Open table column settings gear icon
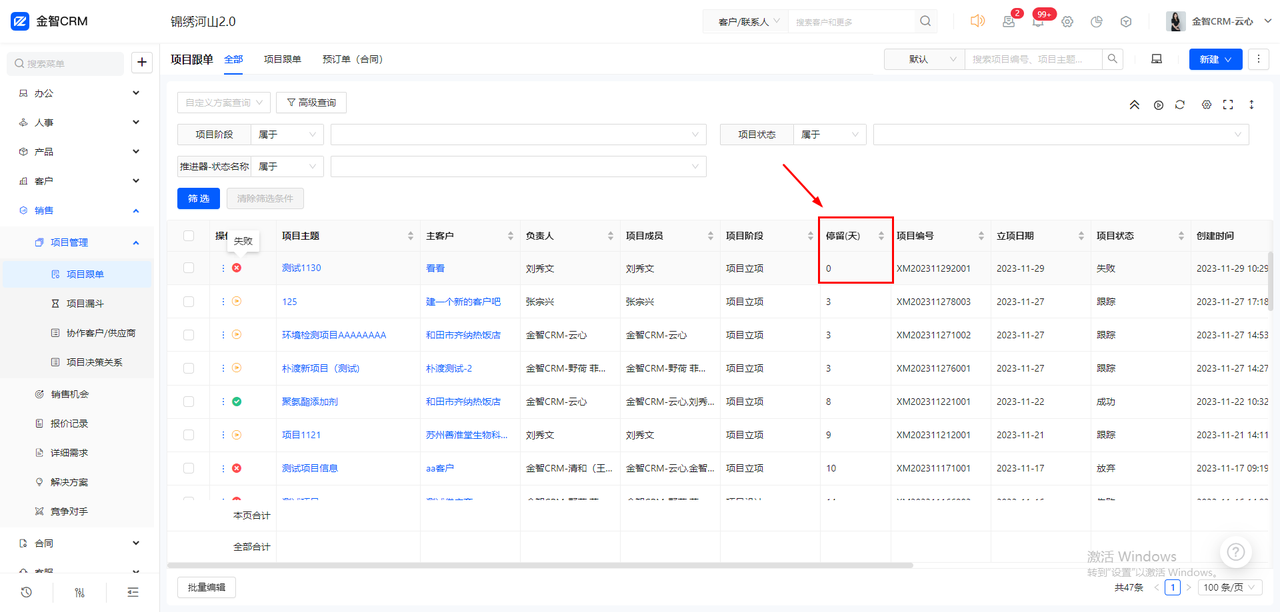 click(x=1206, y=104)
